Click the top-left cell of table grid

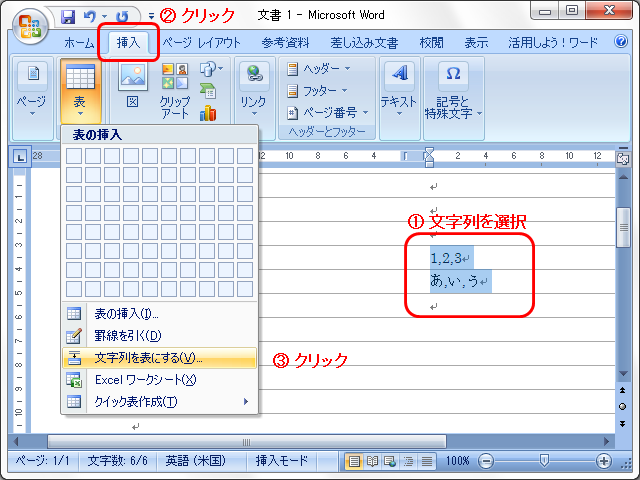tap(73, 155)
